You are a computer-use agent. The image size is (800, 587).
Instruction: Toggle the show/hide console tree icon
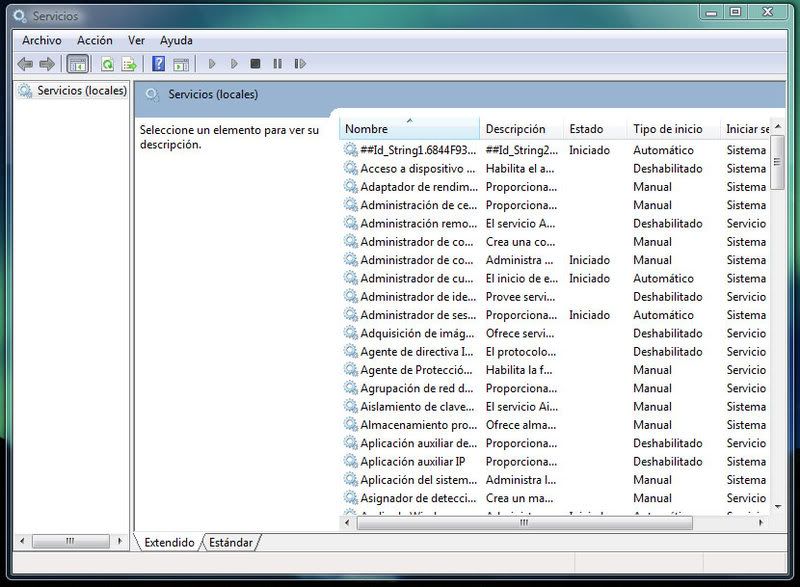pyautogui.click(x=78, y=64)
